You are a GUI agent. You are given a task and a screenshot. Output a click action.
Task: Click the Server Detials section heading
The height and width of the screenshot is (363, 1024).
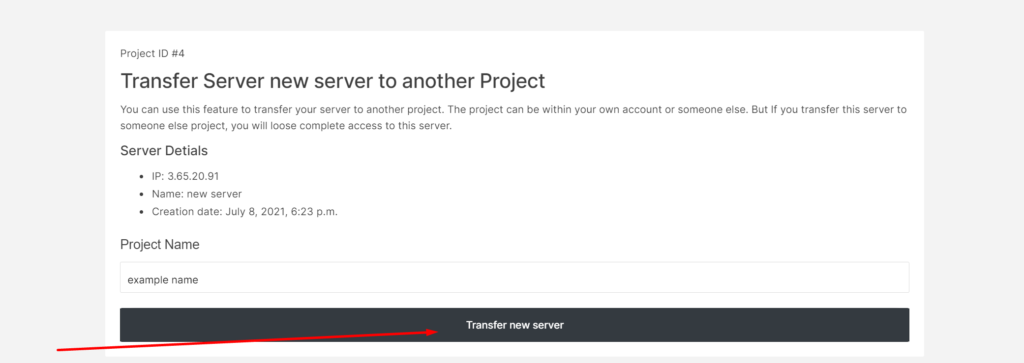(x=164, y=151)
